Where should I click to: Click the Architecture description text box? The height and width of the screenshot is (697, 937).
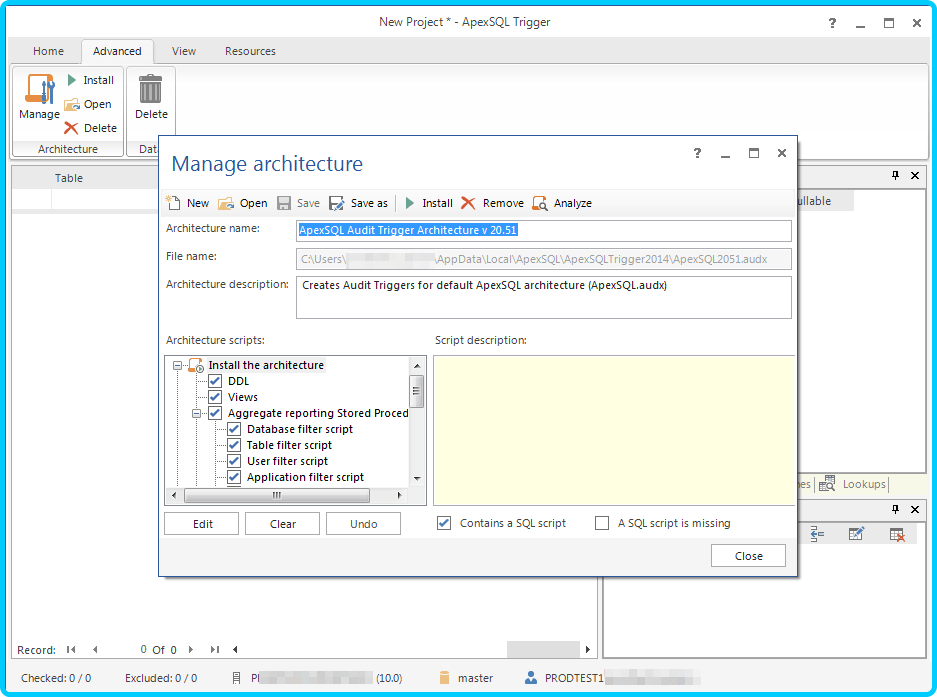544,297
